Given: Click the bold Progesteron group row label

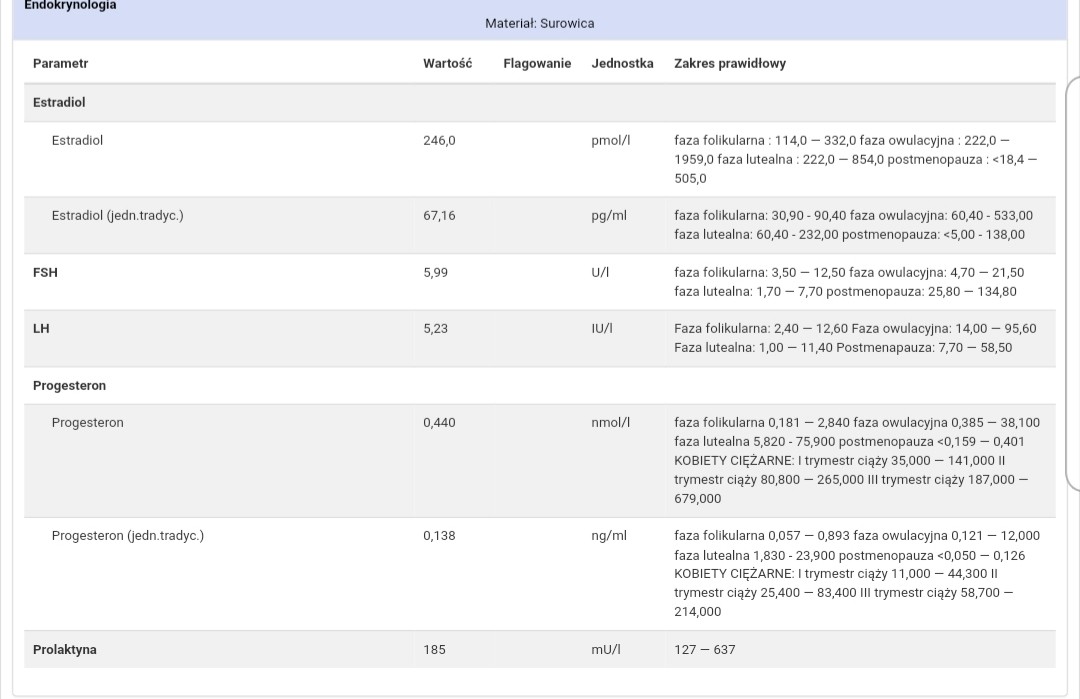Looking at the screenshot, I should click(x=69, y=386).
